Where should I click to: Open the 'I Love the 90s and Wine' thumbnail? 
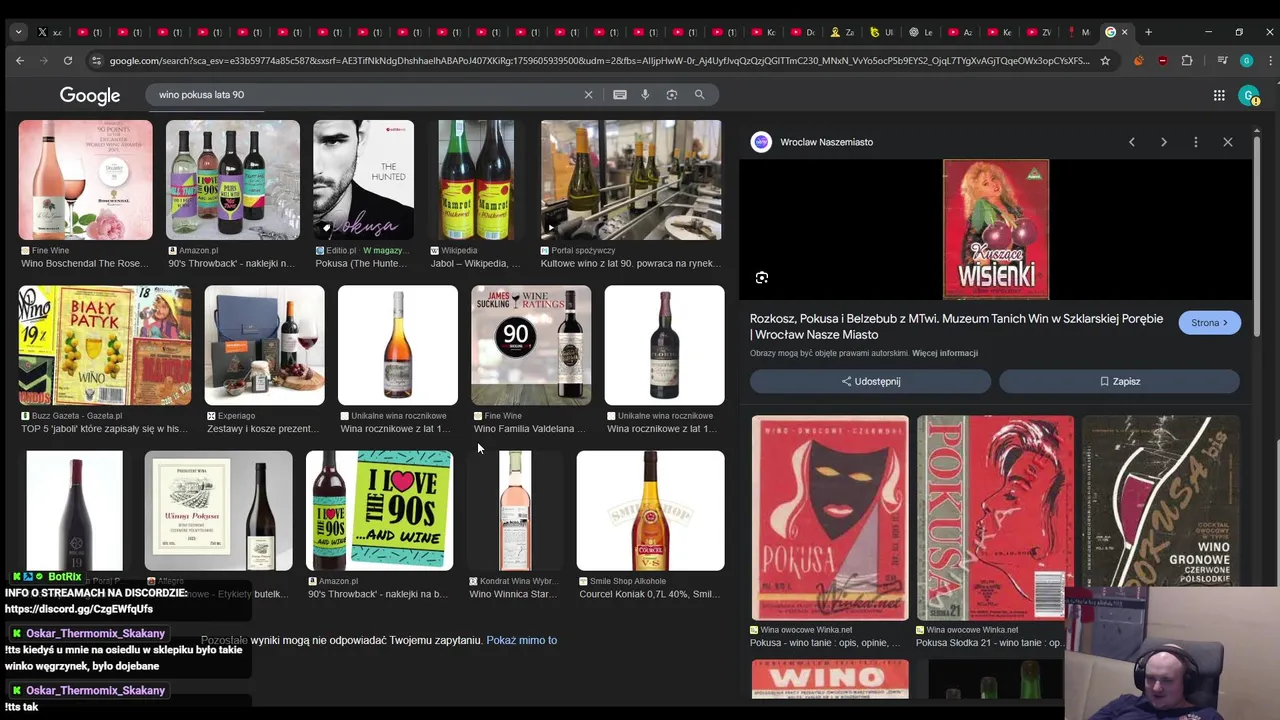point(379,510)
